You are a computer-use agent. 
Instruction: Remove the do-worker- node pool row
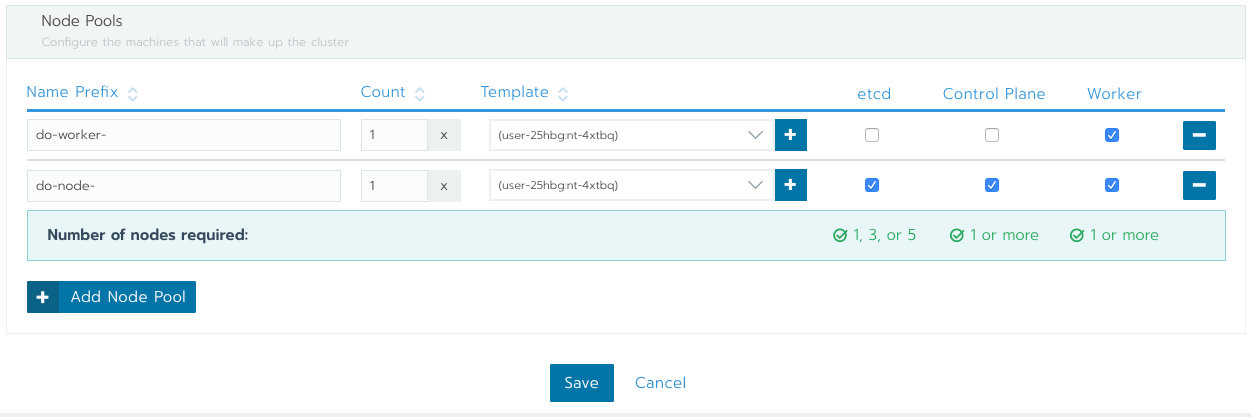[1199, 135]
